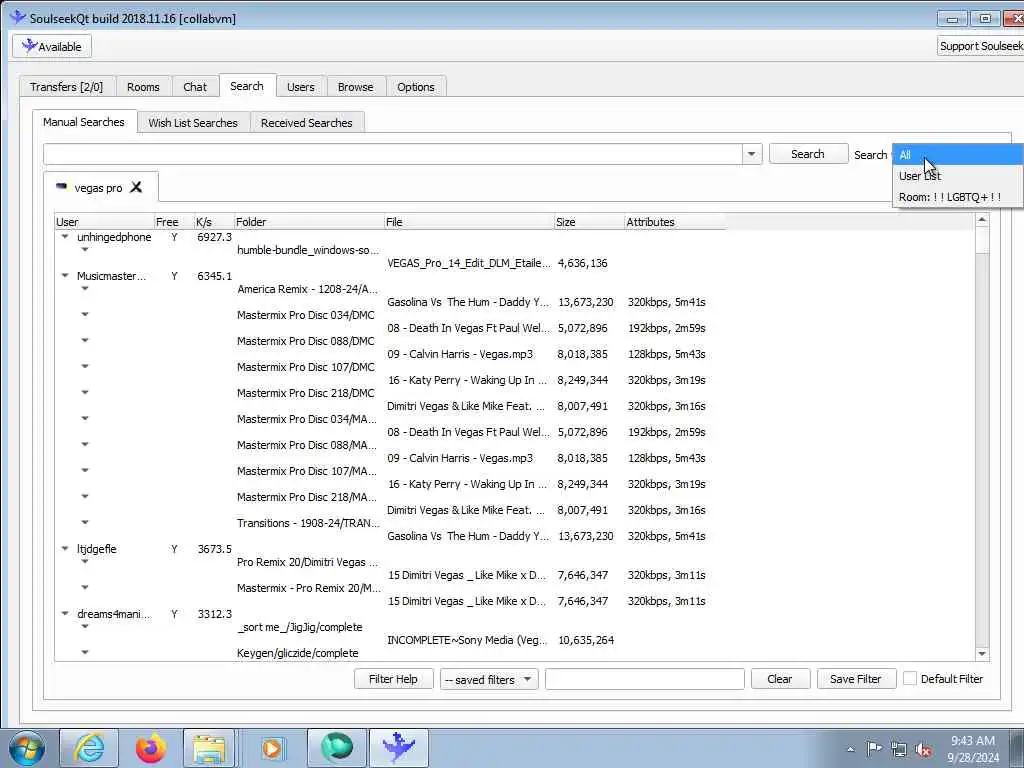
Task: Open the Chat tab
Action: [x=195, y=87]
